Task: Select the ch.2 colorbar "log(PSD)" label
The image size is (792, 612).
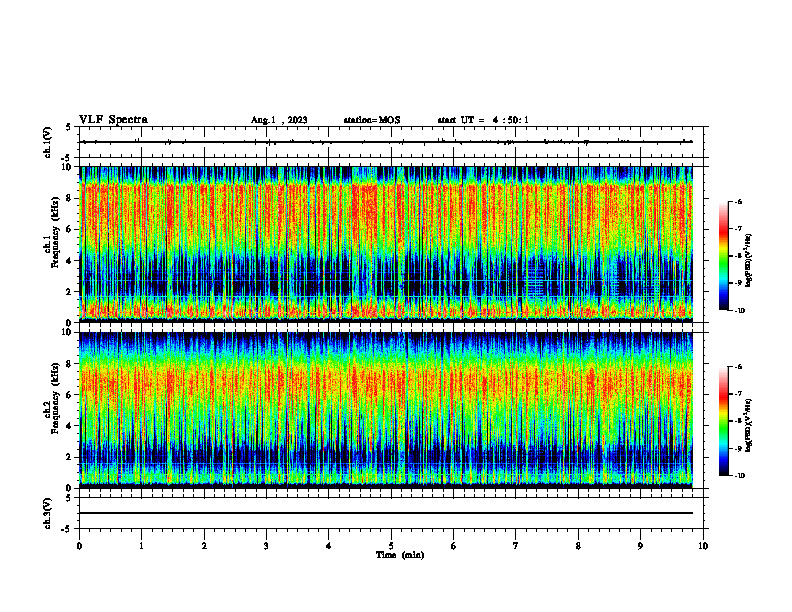Action: [749, 425]
